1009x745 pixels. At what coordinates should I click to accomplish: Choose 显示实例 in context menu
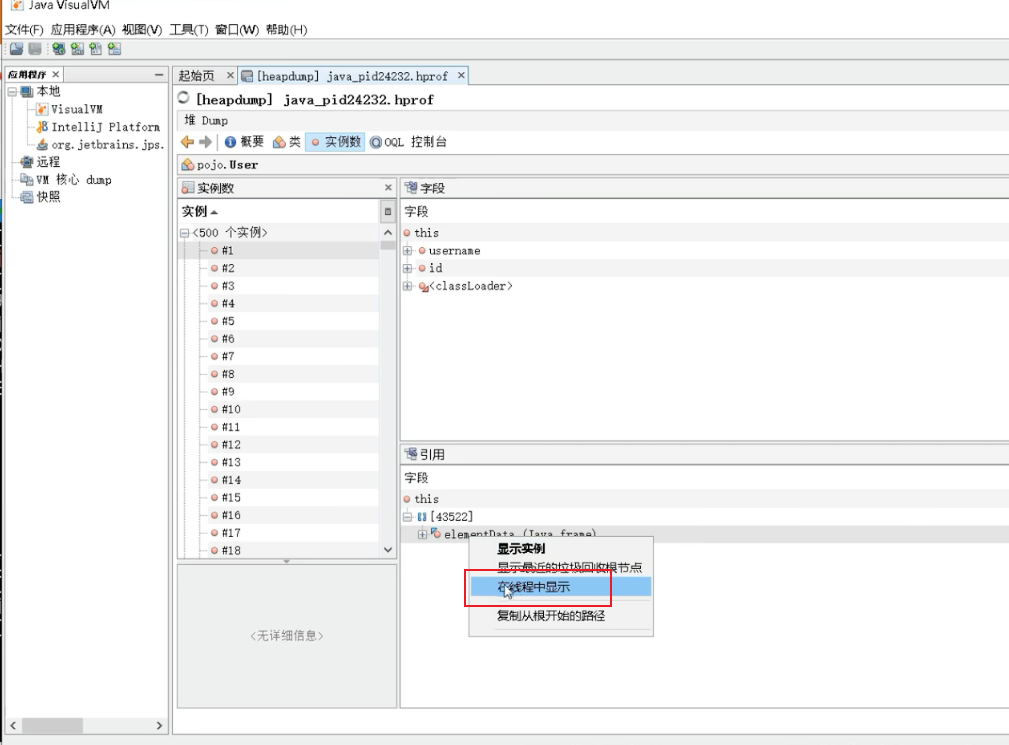coord(561,549)
